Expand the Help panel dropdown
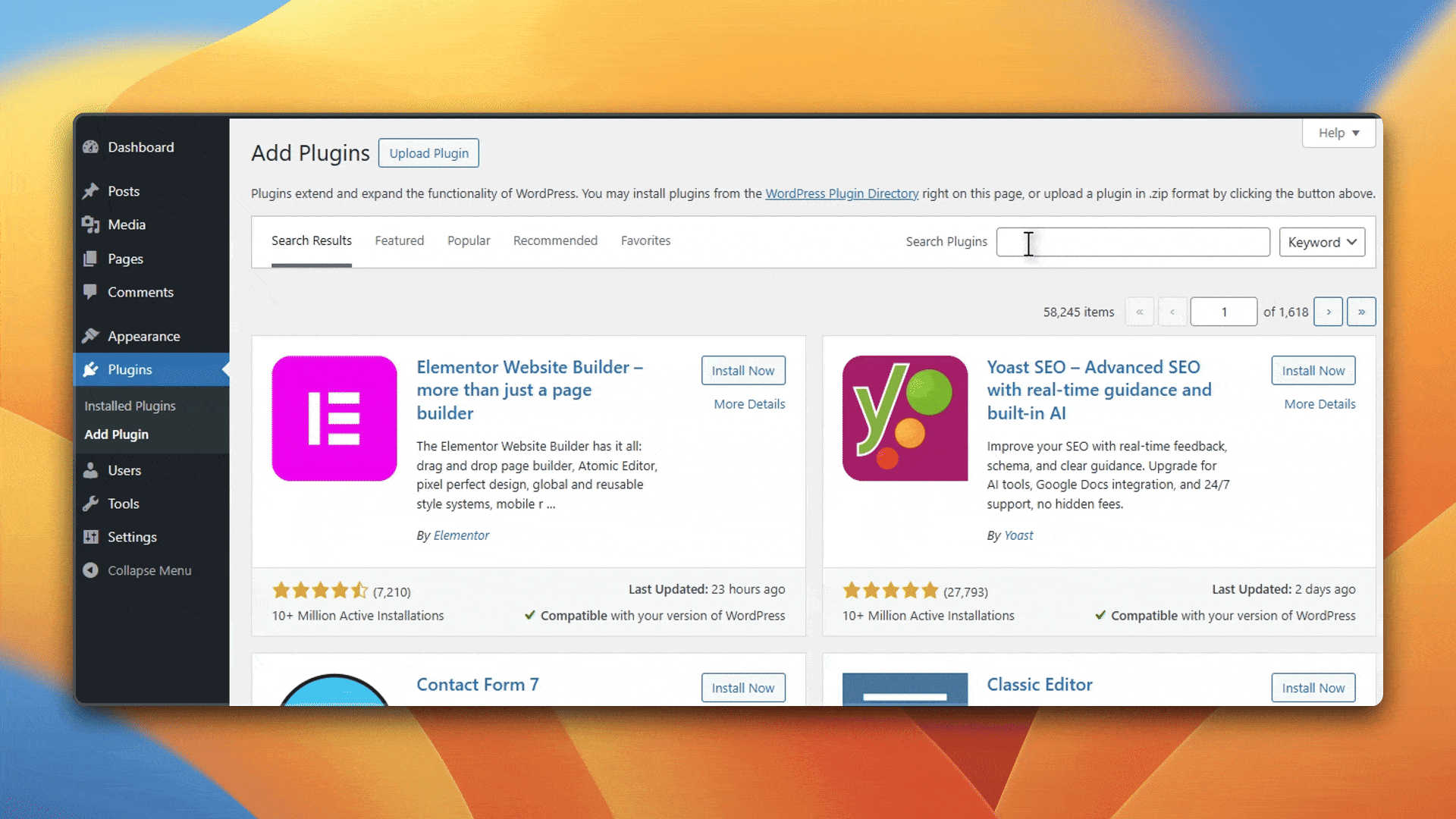 coord(1338,133)
